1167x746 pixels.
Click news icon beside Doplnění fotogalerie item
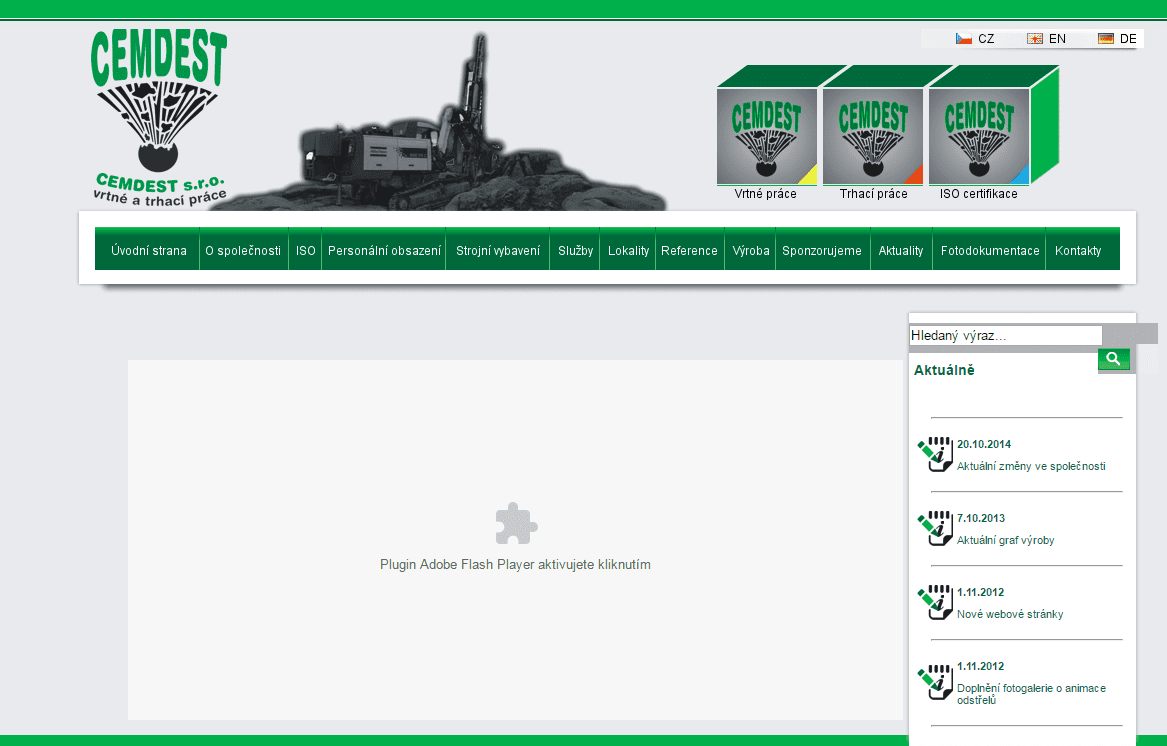[x=936, y=682]
